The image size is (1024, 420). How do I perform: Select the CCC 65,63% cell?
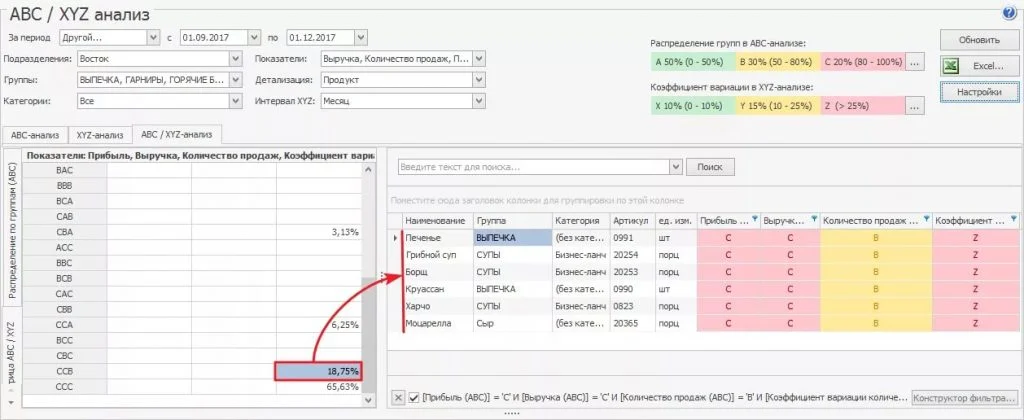[319, 387]
